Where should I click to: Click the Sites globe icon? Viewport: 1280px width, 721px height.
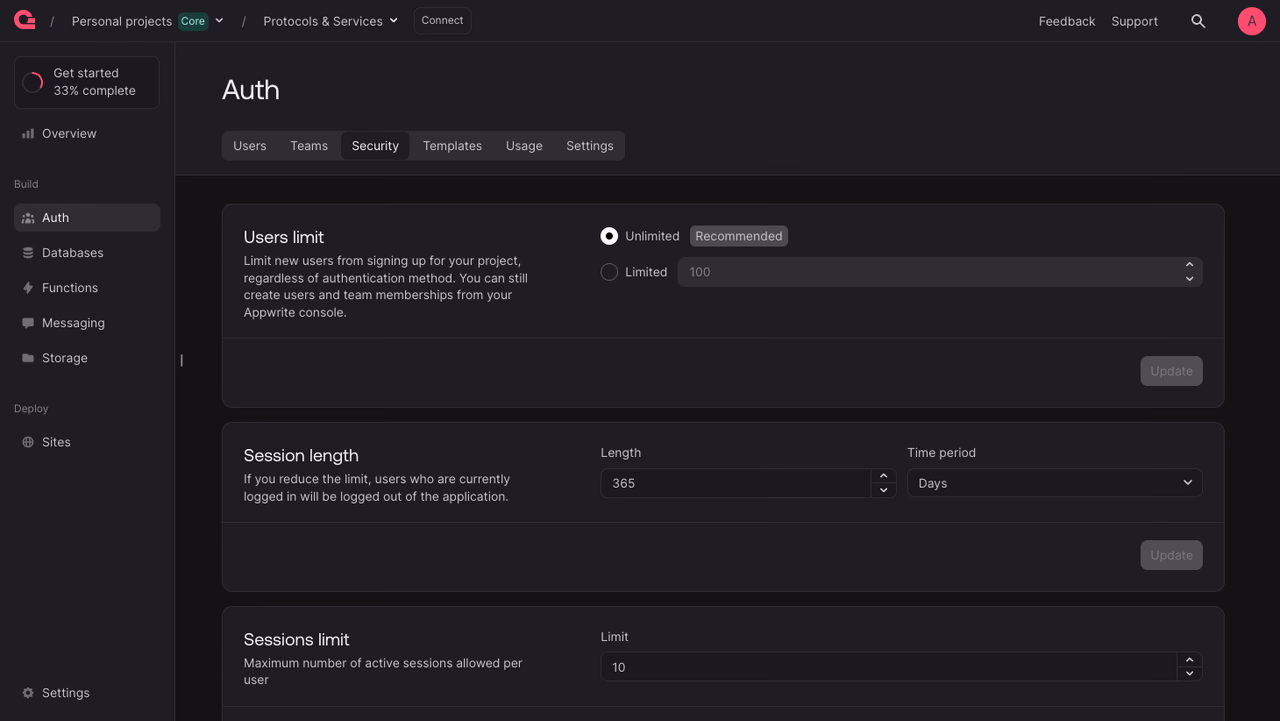(28, 442)
